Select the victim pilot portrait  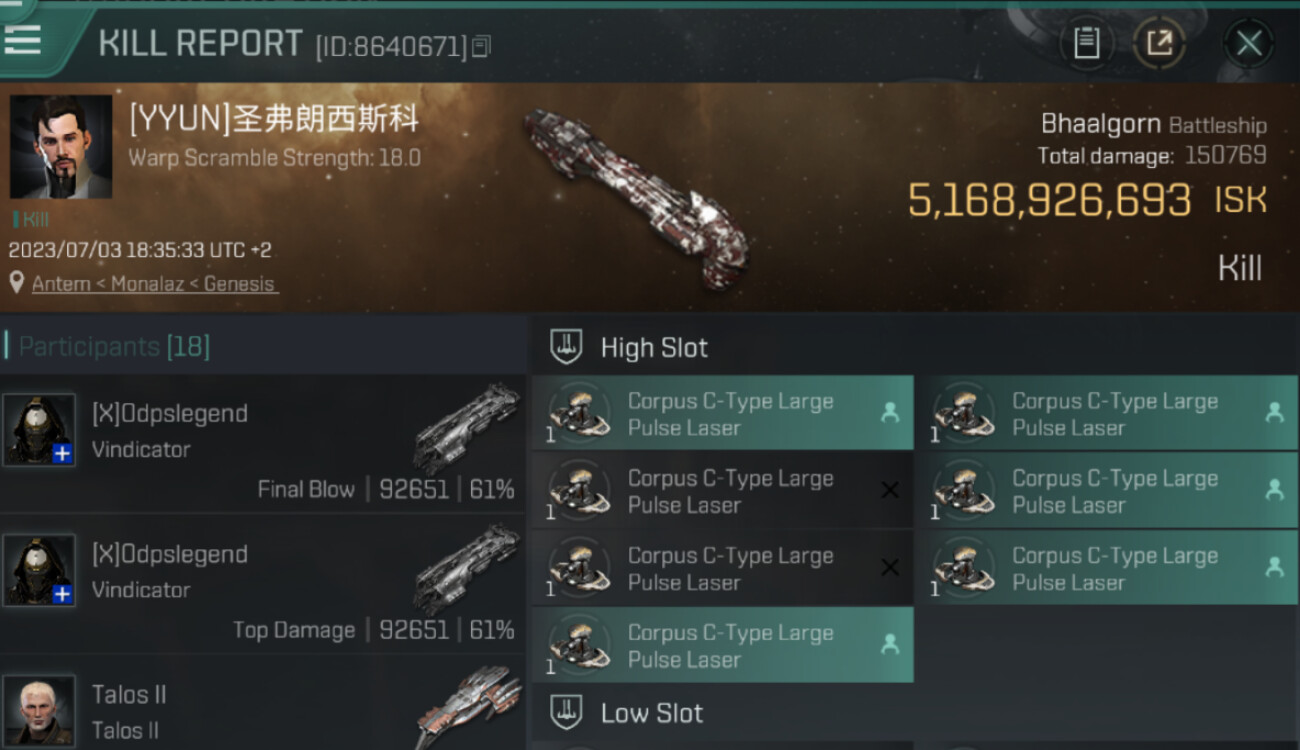(61, 147)
